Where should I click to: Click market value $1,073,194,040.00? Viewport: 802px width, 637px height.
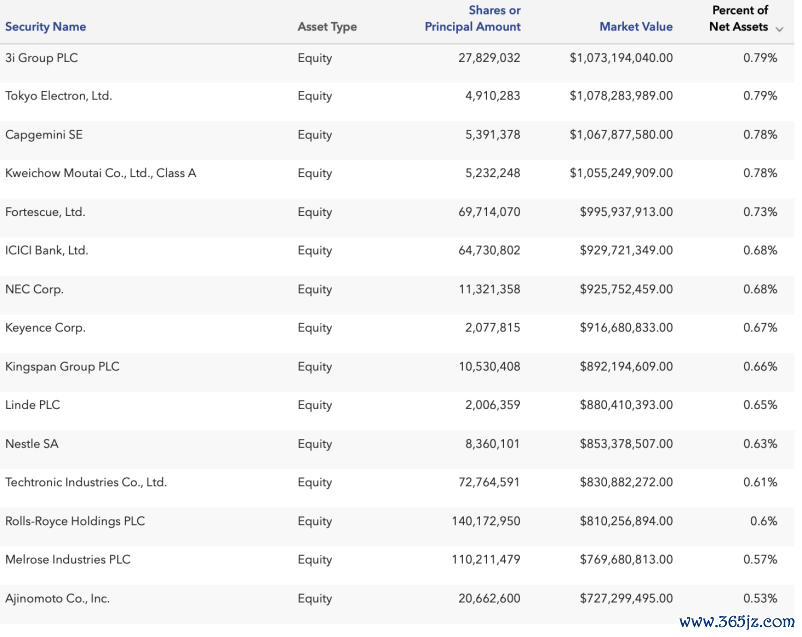point(621,58)
